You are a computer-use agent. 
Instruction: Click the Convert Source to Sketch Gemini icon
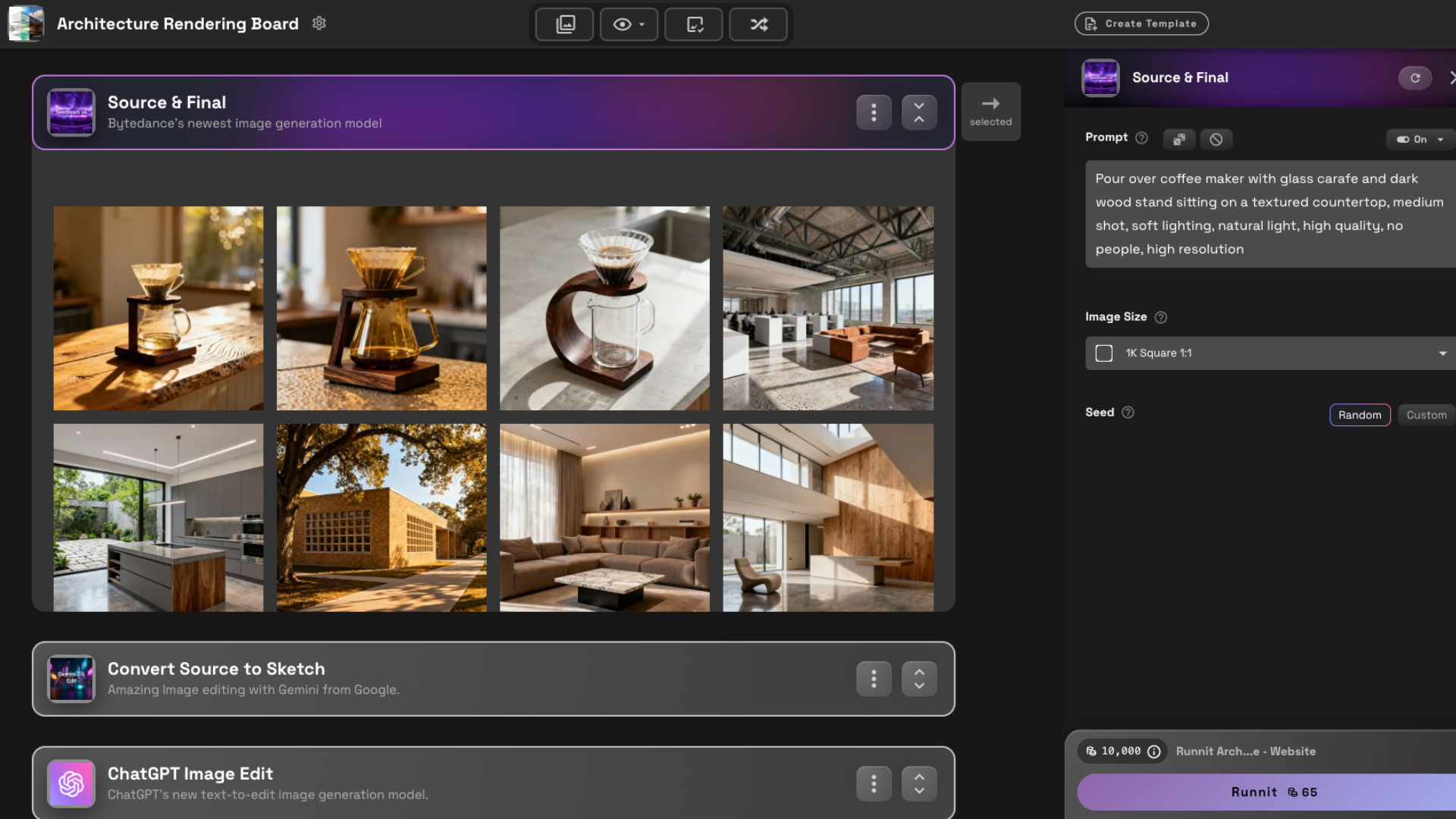[71, 678]
